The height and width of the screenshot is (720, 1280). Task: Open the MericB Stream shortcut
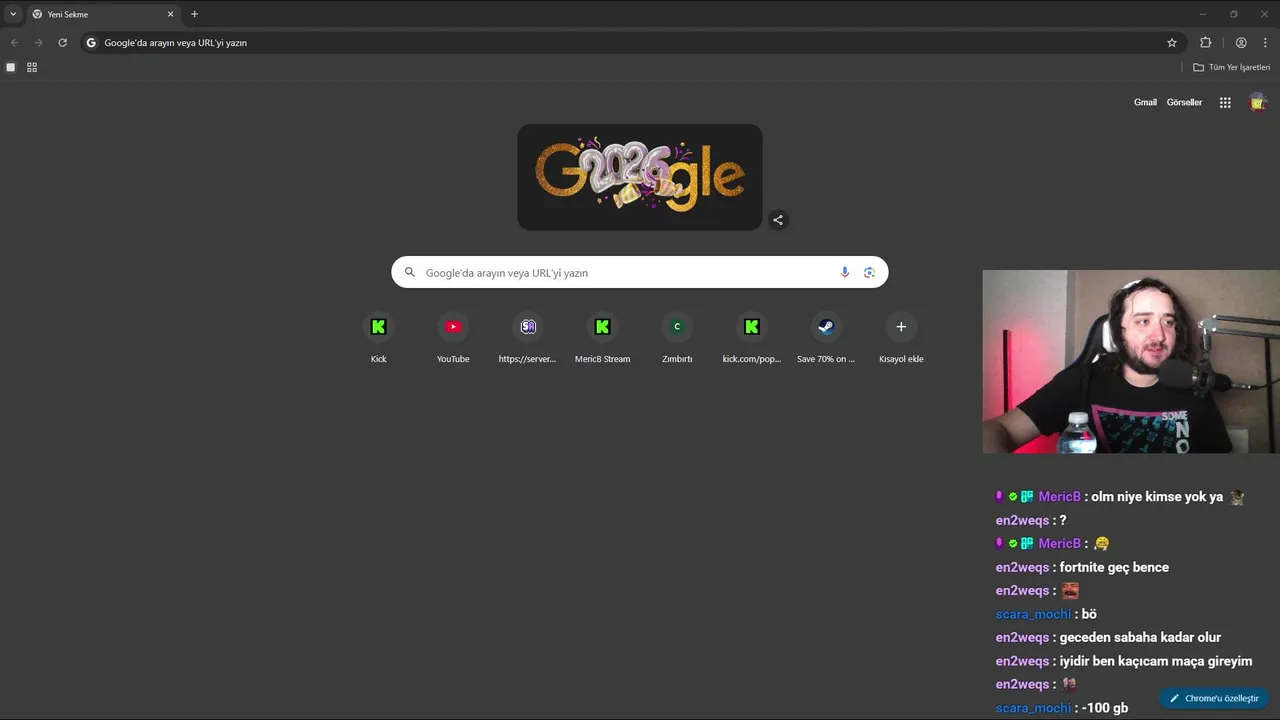pos(602,337)
